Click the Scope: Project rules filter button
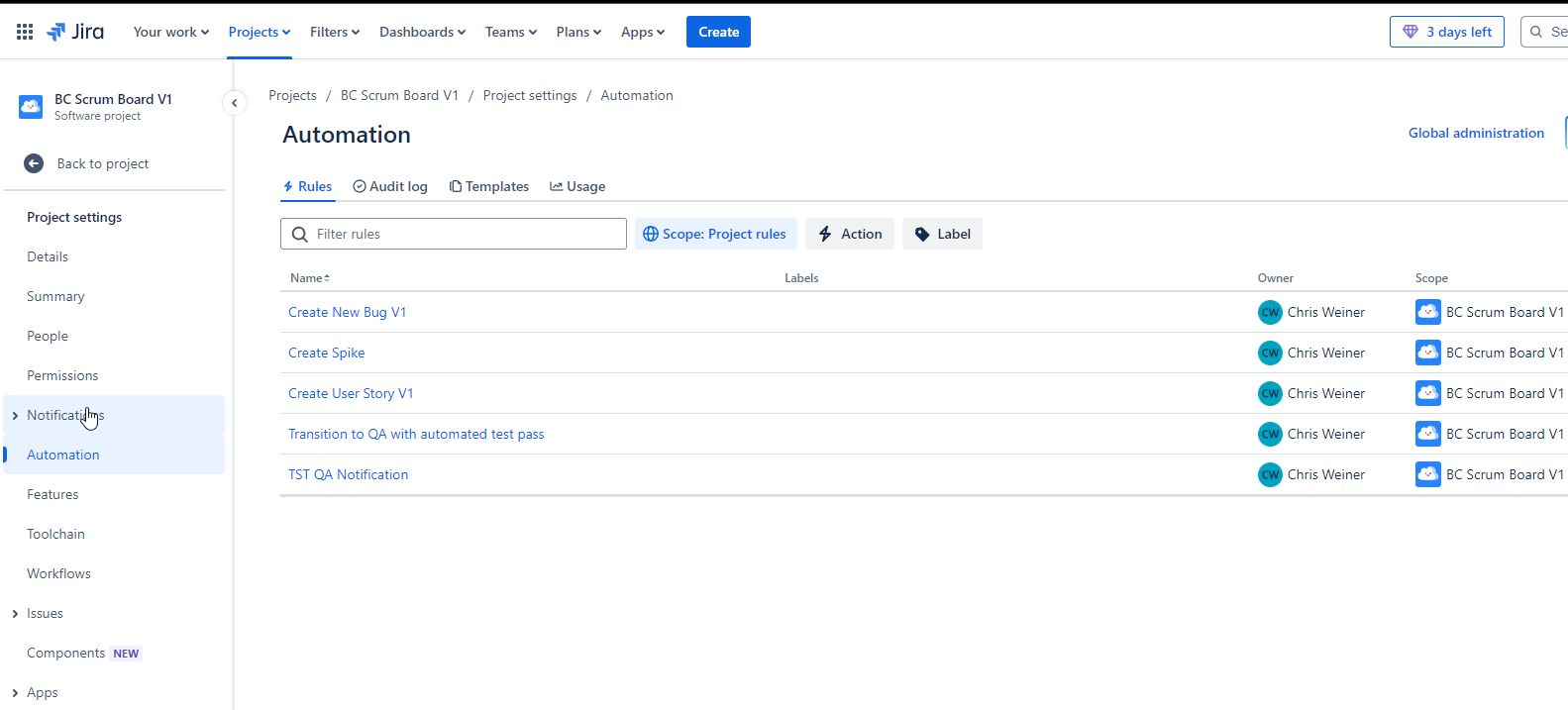Screen dimensions: 1568x710 tap(715, 234)
